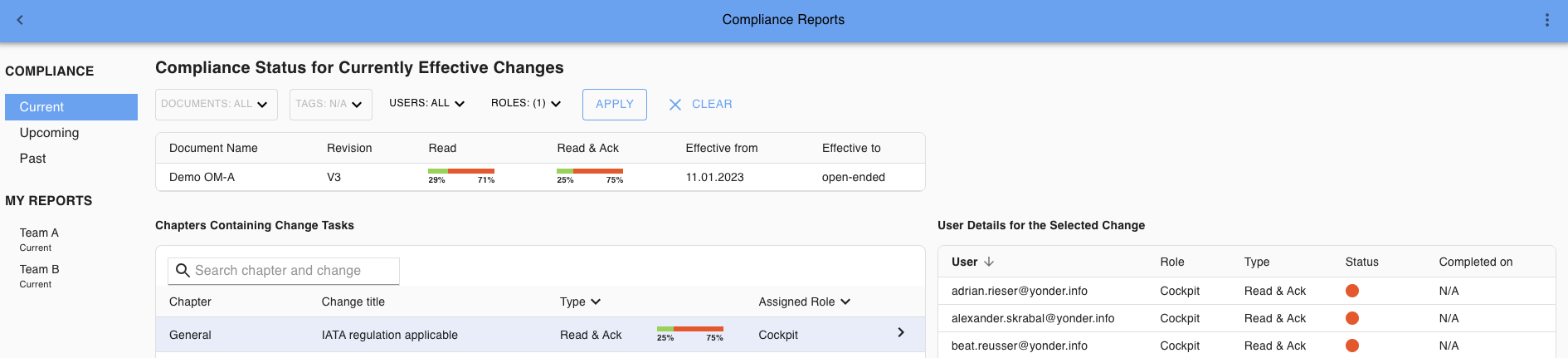
Task: Click red status dot for alexander.skrabal
Action: (x=1352, y=318)
